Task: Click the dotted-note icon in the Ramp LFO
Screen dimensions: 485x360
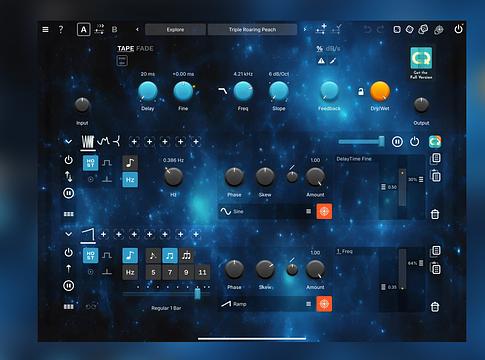Action: [153, 256]
